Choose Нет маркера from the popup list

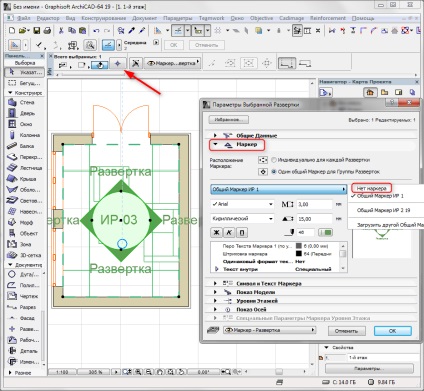371,188
